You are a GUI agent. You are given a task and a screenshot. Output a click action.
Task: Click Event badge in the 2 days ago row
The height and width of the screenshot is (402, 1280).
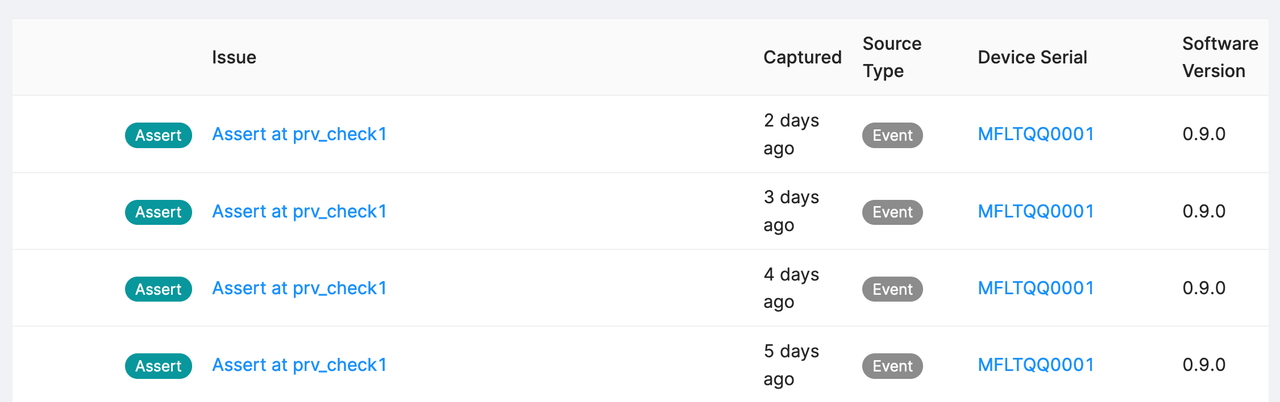pyautogui.click(x=892, y=135)
